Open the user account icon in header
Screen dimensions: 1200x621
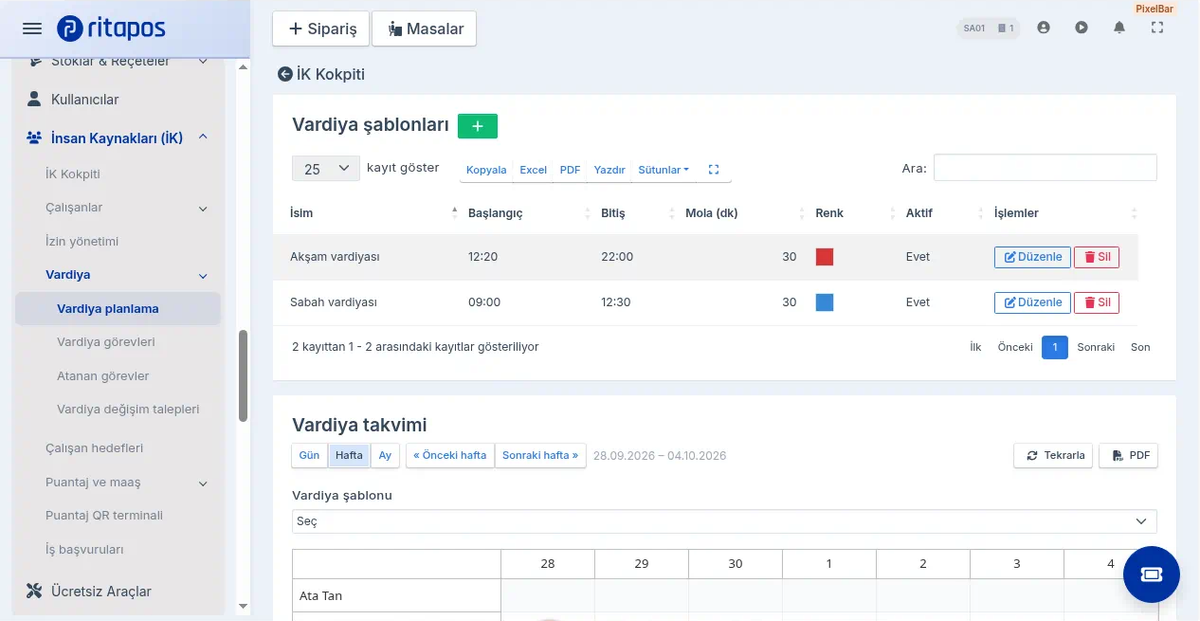point(1044,28)
